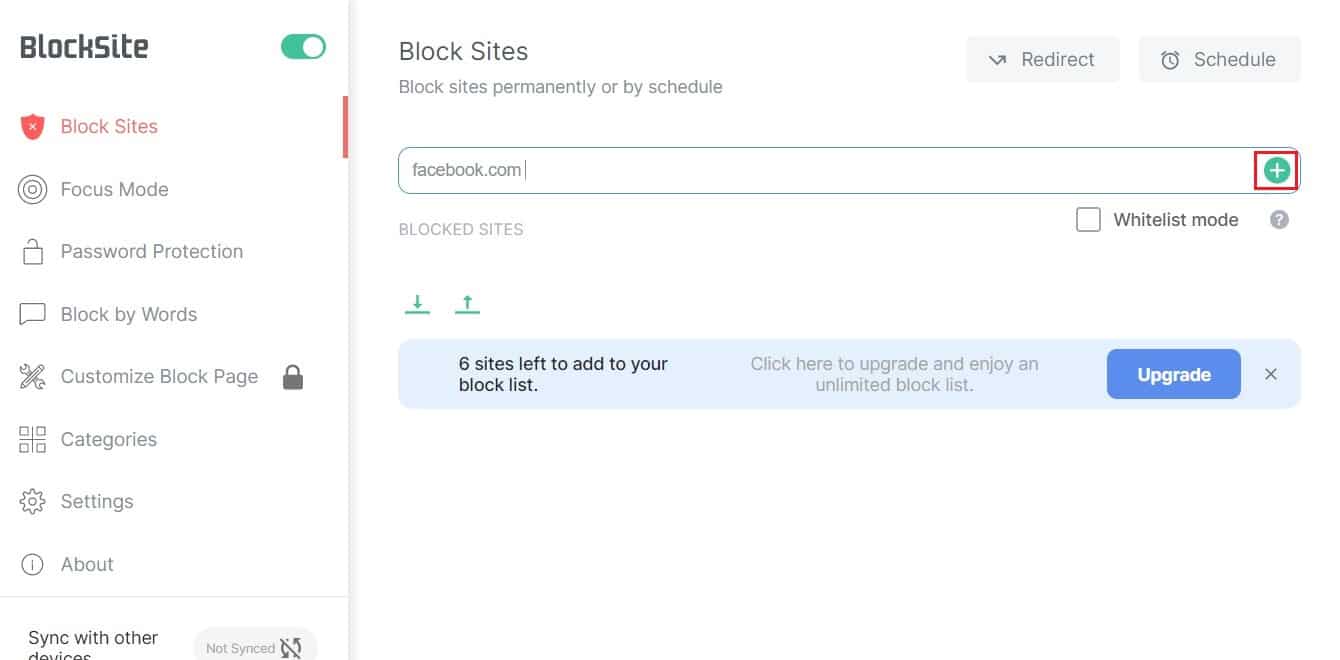Open Block by Words section

(x=129, y=314)
